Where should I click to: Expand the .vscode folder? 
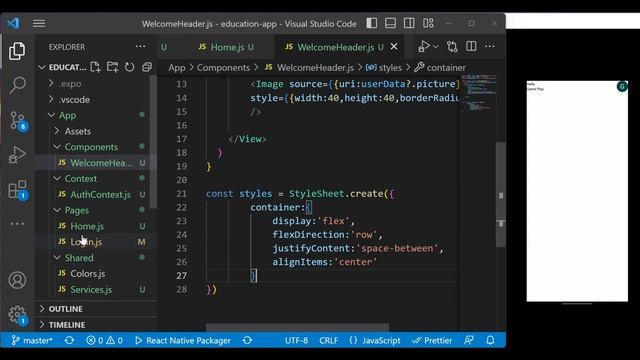tap(69, 100)
